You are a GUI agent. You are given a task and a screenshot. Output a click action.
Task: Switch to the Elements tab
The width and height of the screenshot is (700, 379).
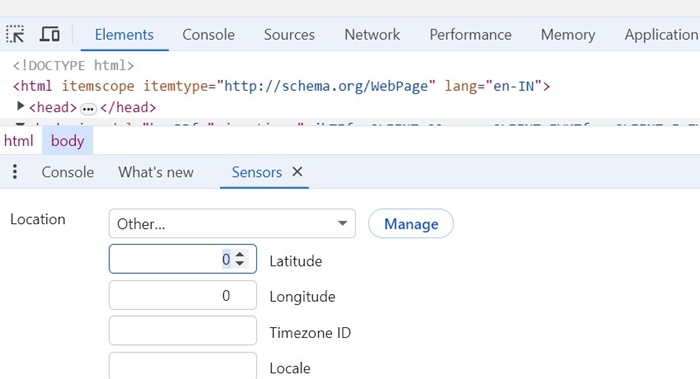click(x=124, y=34)
